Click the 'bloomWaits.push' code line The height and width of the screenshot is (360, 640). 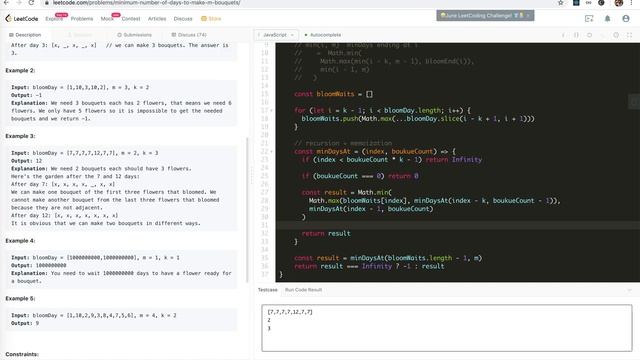click(418, 119)
